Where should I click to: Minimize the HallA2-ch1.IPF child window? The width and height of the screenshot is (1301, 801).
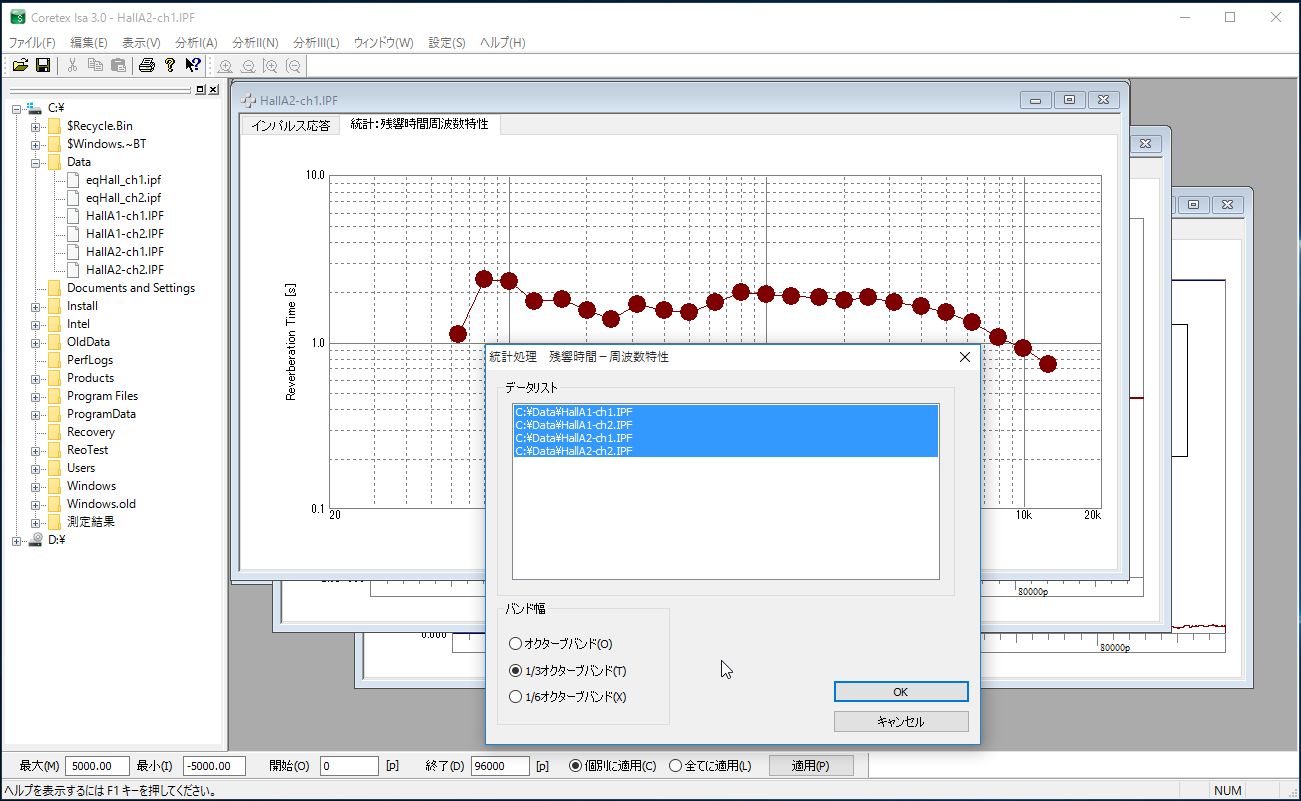[x=1035, y=100]
